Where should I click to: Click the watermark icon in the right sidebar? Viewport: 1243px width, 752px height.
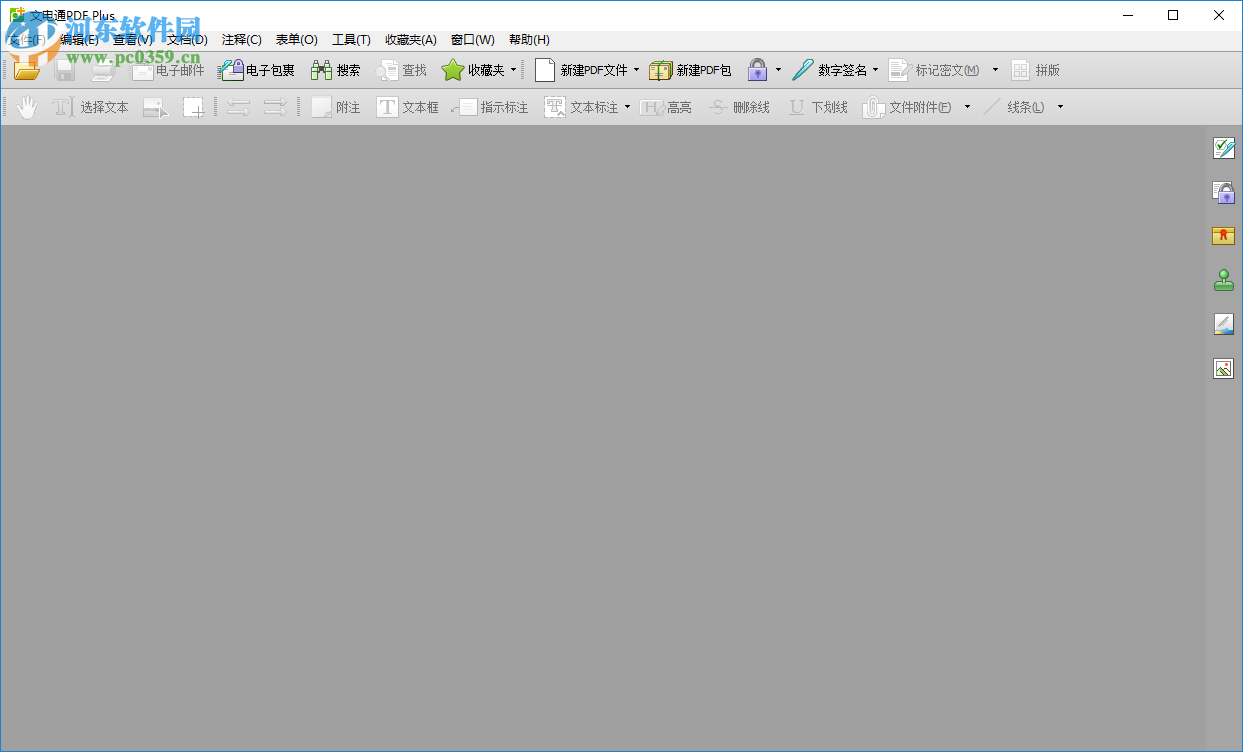[1223, 324]
